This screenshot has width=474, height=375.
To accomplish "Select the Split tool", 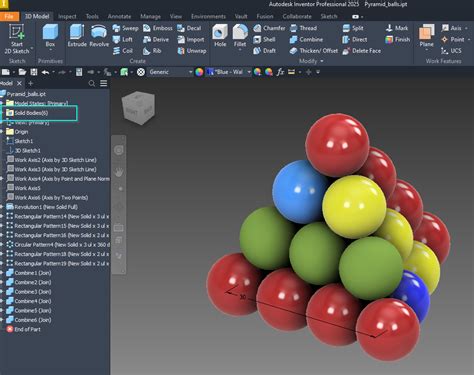I will tap(353, 28).
